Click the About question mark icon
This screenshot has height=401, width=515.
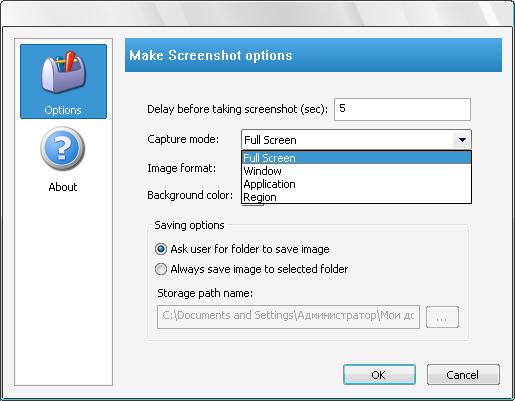click(63, 148)
